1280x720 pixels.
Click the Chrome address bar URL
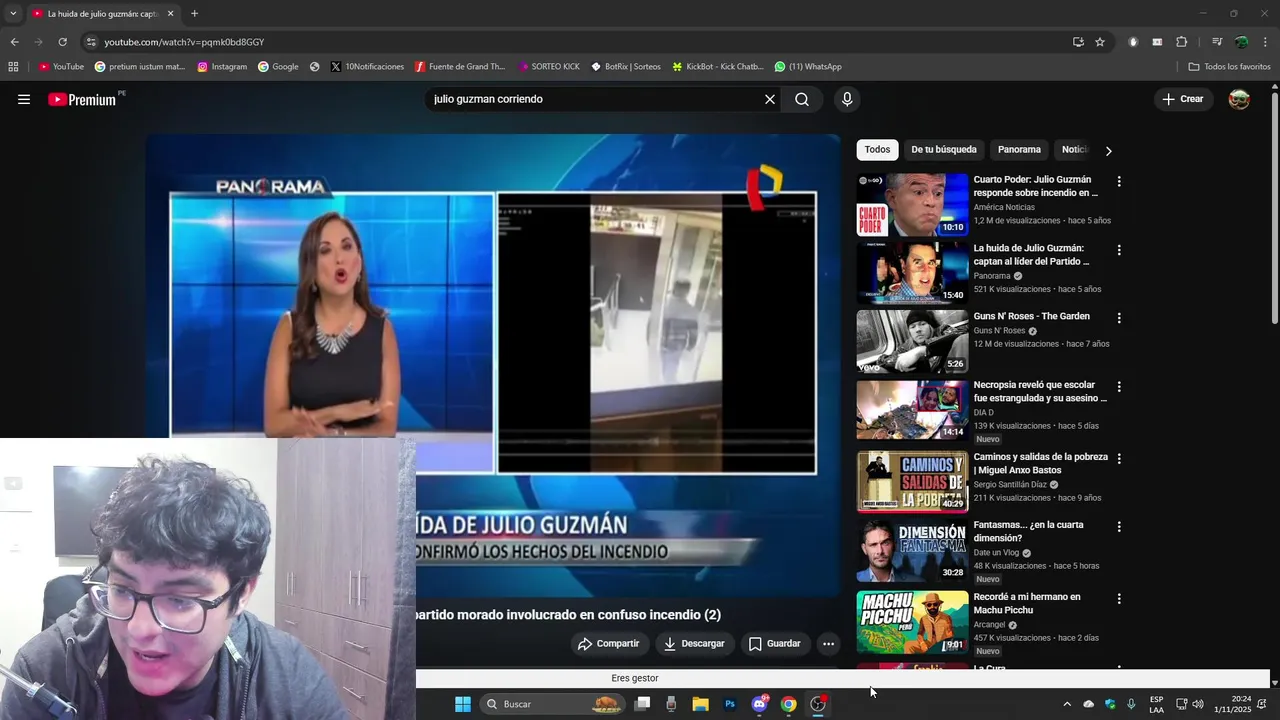184,42
